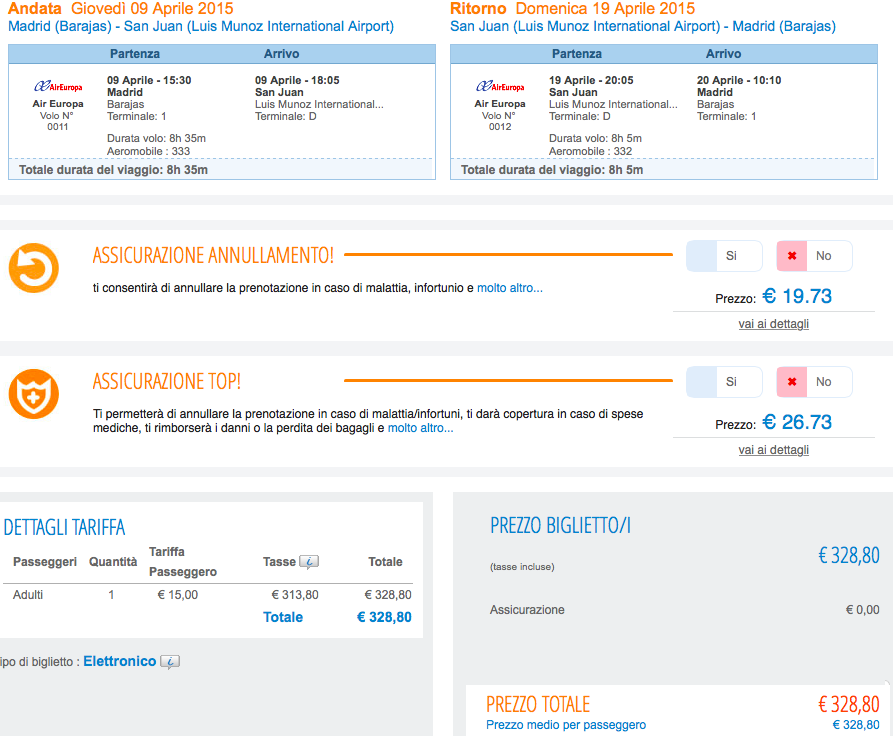Click the orange undo-arrow cancellation insurance icon
The image size is (893, 736).
34,268
